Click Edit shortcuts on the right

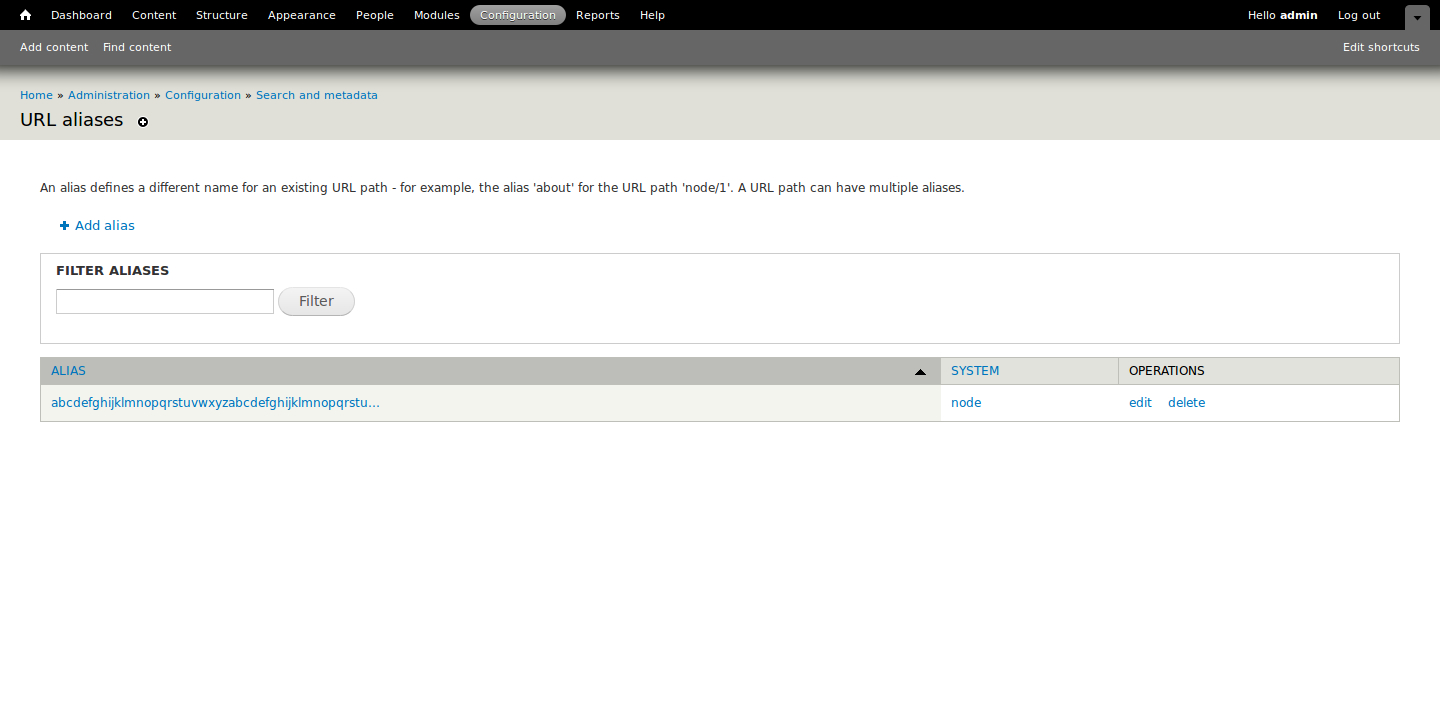point(1381,46)
